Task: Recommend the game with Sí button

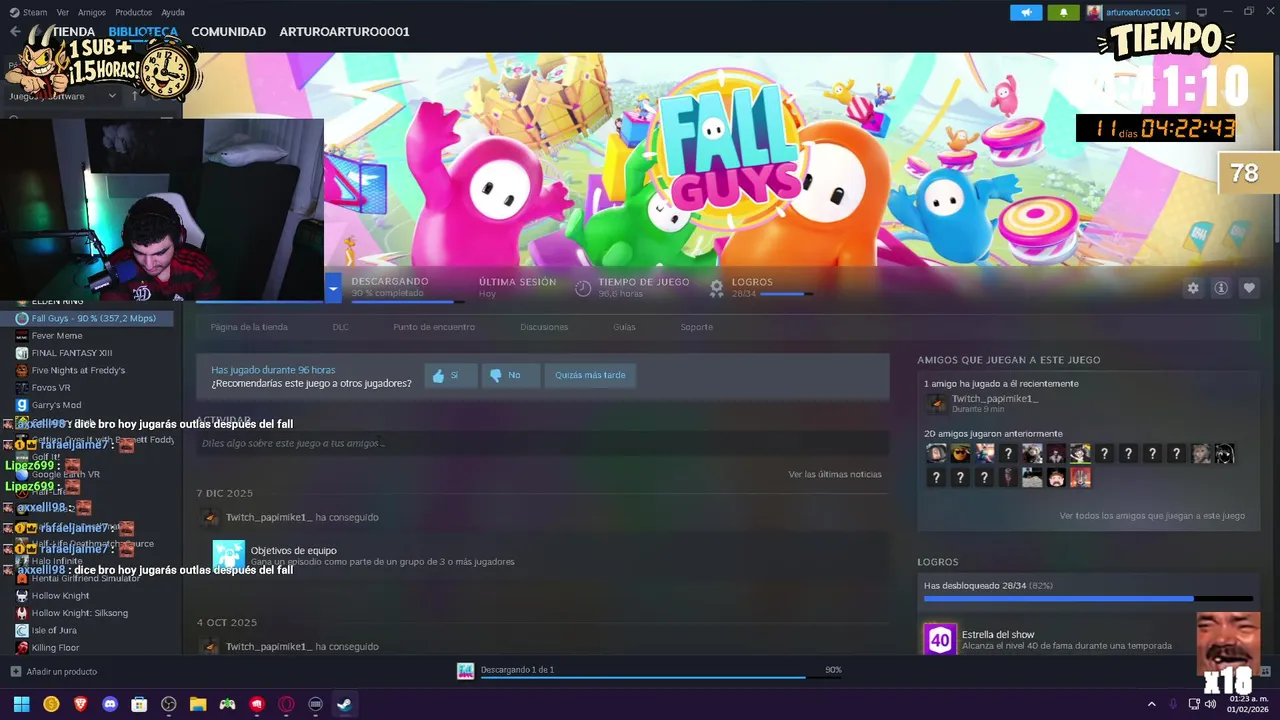Action: [x=450, y=375]
